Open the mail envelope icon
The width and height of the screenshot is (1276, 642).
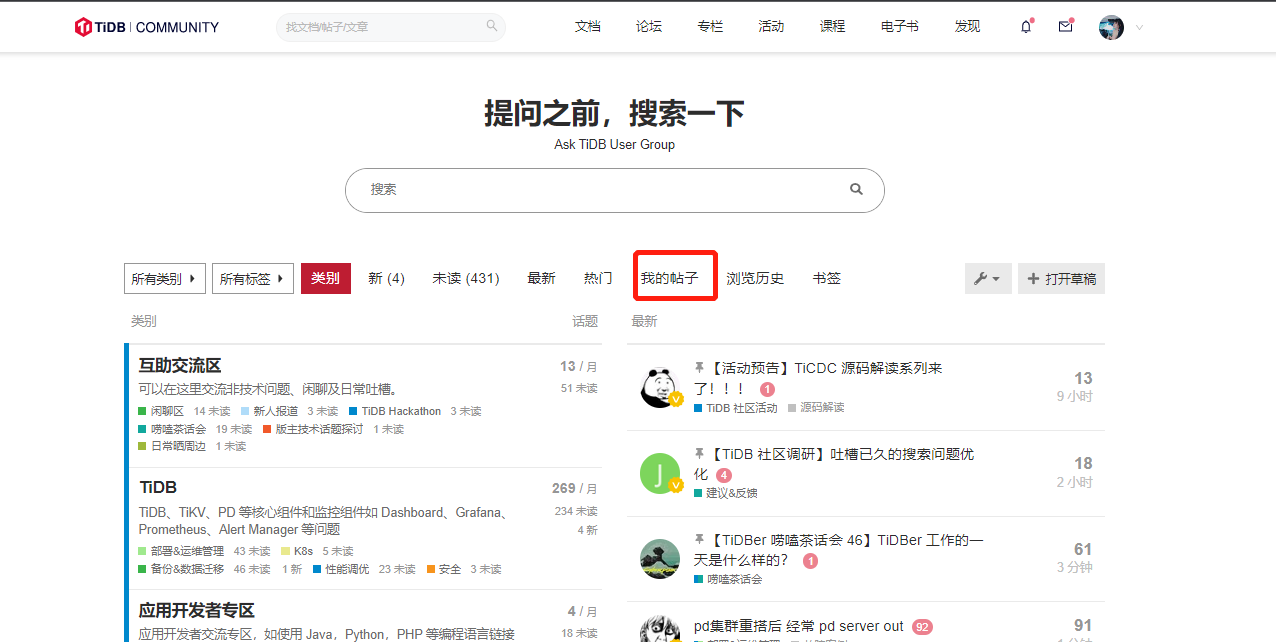[x=1066, y=27]
